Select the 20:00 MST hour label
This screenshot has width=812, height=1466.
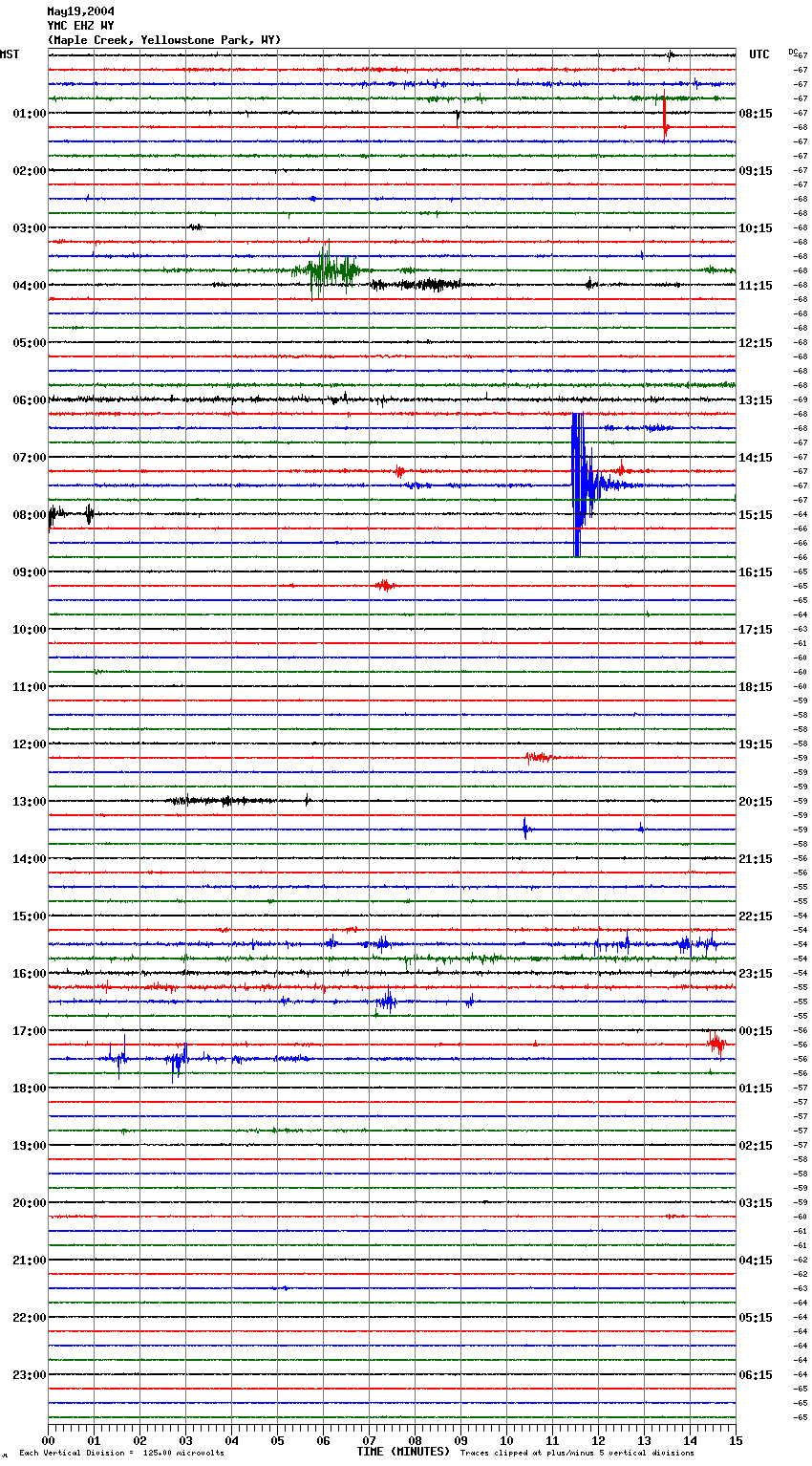pyautogui.click(x=30, y=1203)
